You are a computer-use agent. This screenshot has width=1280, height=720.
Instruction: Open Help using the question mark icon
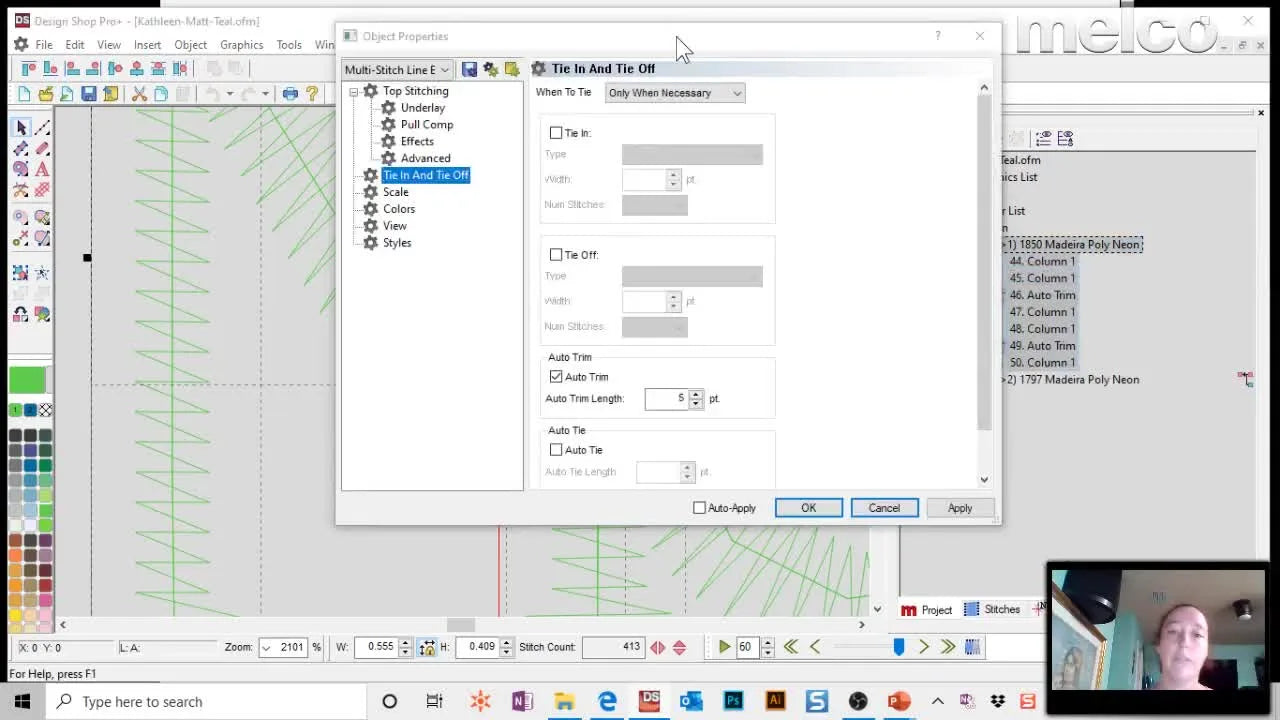313,95
